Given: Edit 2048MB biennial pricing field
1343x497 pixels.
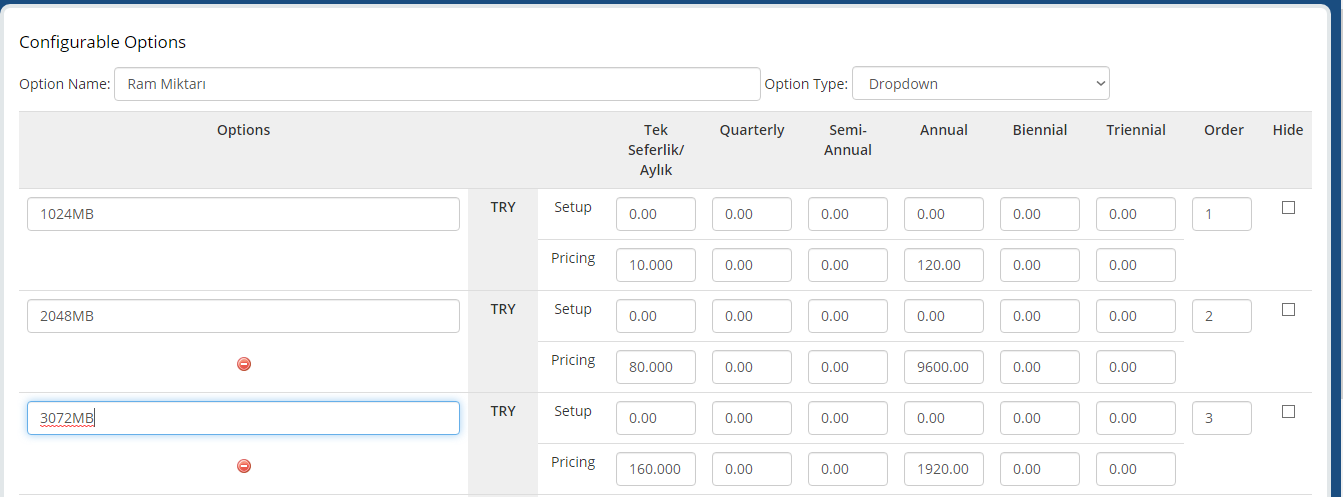Looking at the screenshot, I should click(1040, 367).
